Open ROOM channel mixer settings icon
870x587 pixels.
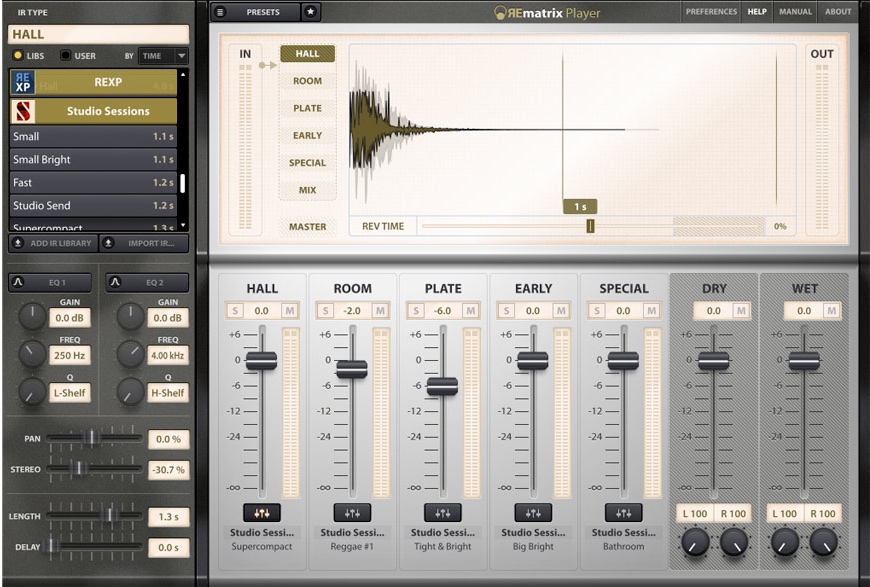[352, 513]
